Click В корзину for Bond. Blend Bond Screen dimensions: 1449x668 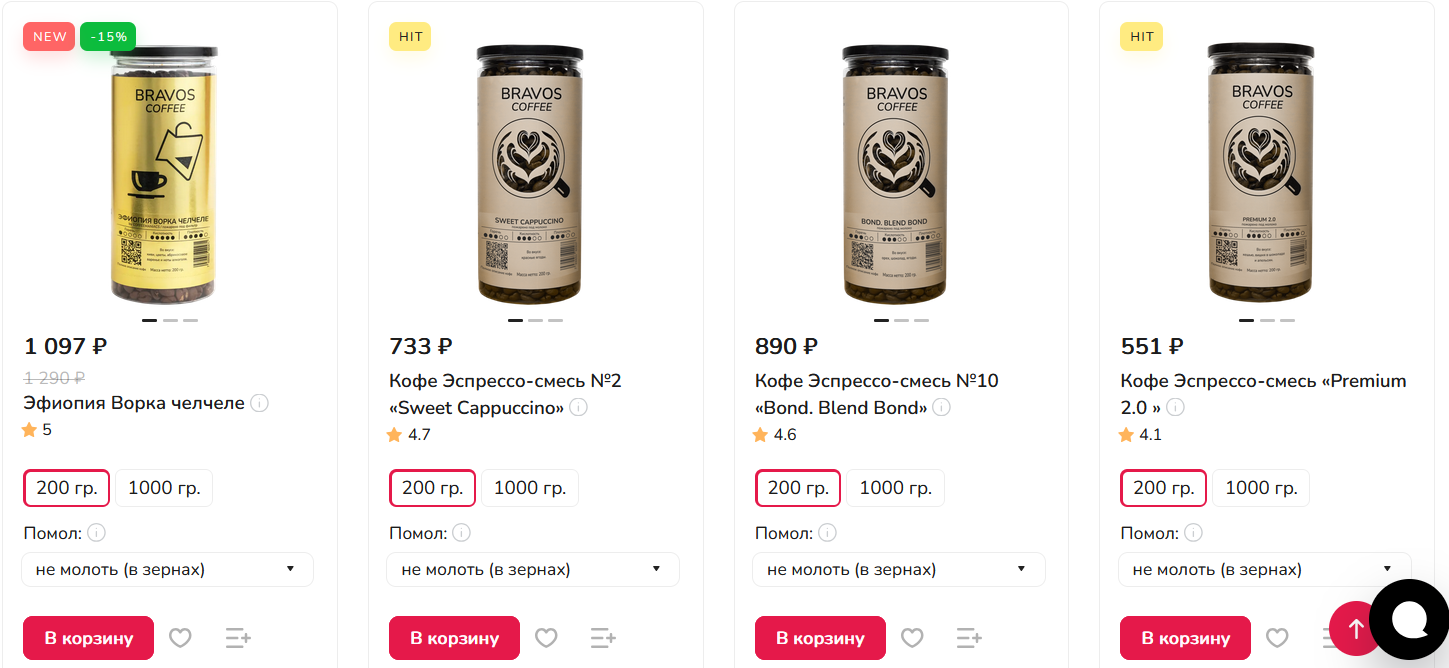tap(820, 638)
